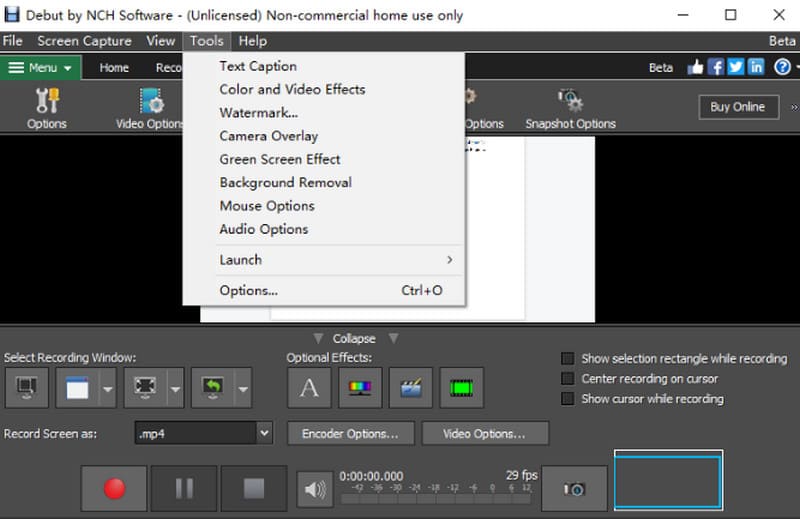This screenshot has height=519, width=800.
Task: Stop the recording
Action: 254,488
